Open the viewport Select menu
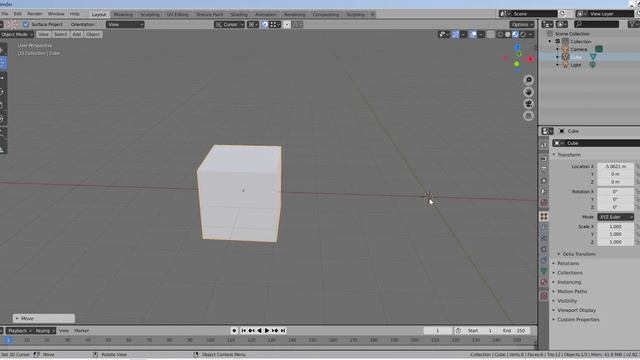The height and width of the screenshot is (360, 640). click(60, 34)
